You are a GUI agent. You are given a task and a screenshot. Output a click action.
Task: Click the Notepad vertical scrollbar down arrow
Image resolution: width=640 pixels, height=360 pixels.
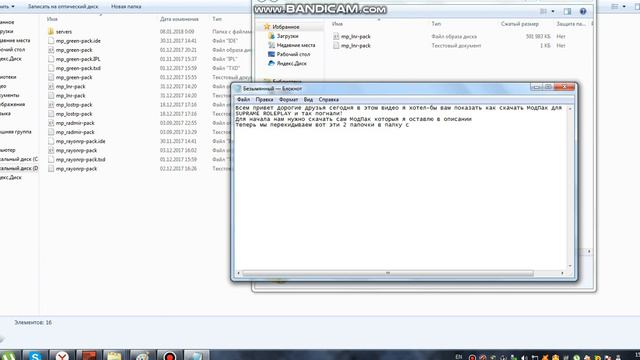[x=570, y=266]
